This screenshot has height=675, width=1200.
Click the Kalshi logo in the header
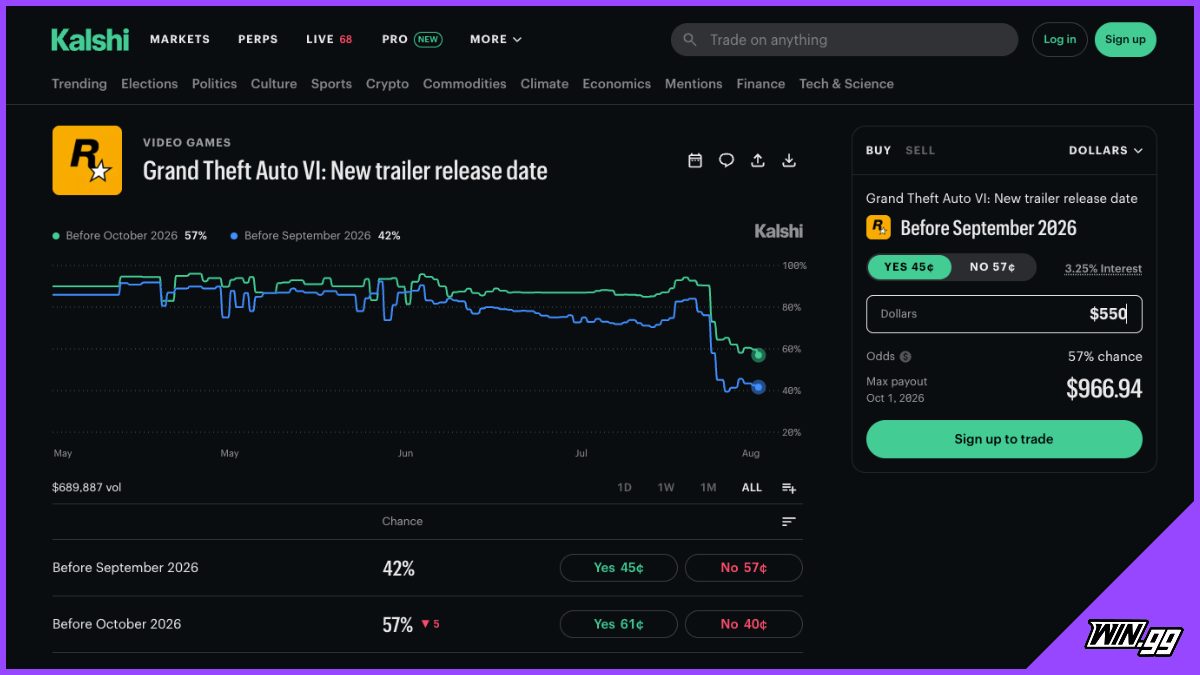click(x=90, y=40)
